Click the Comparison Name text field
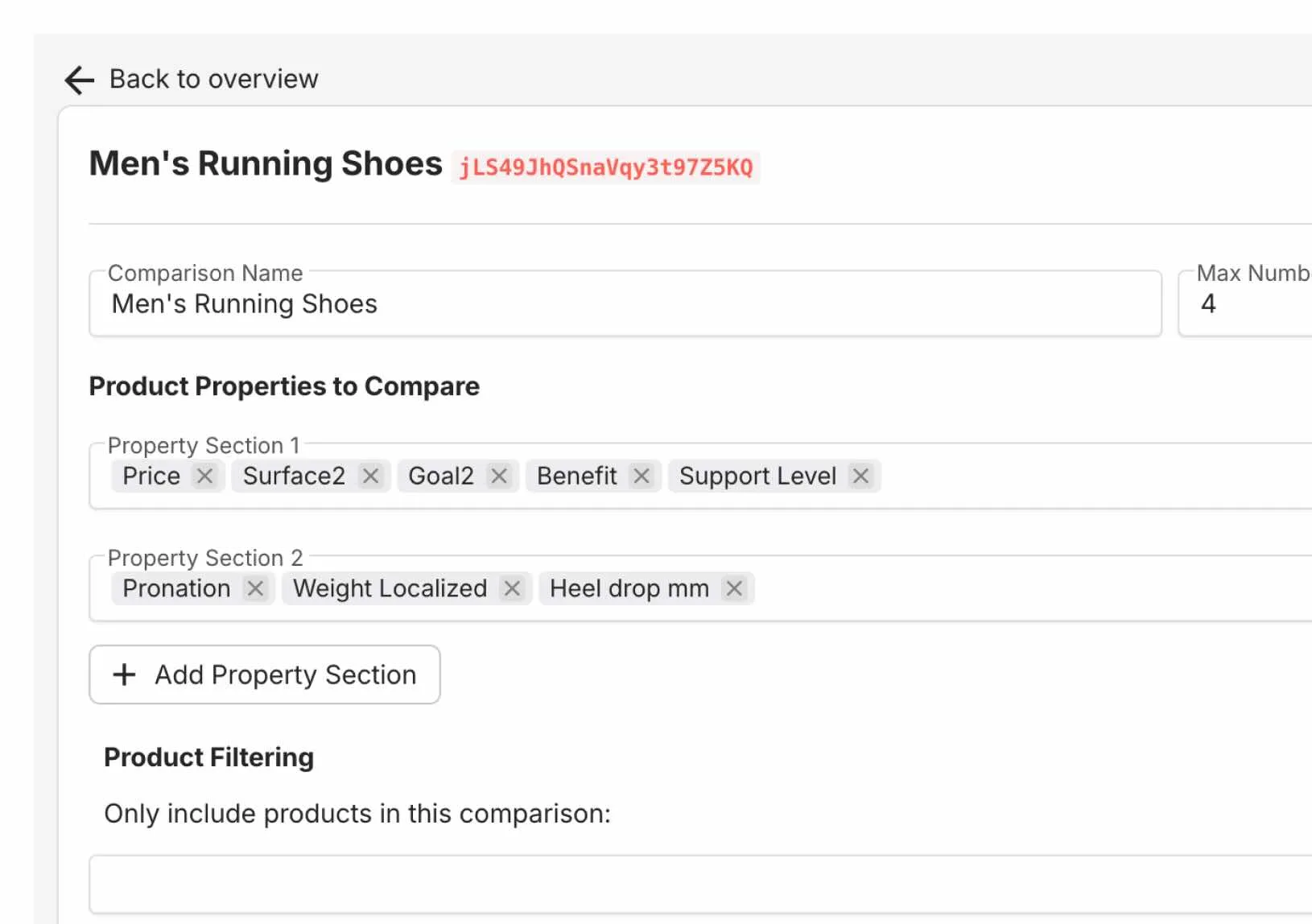This screenshot has height=924, width=1312. (x=625, y=304)
